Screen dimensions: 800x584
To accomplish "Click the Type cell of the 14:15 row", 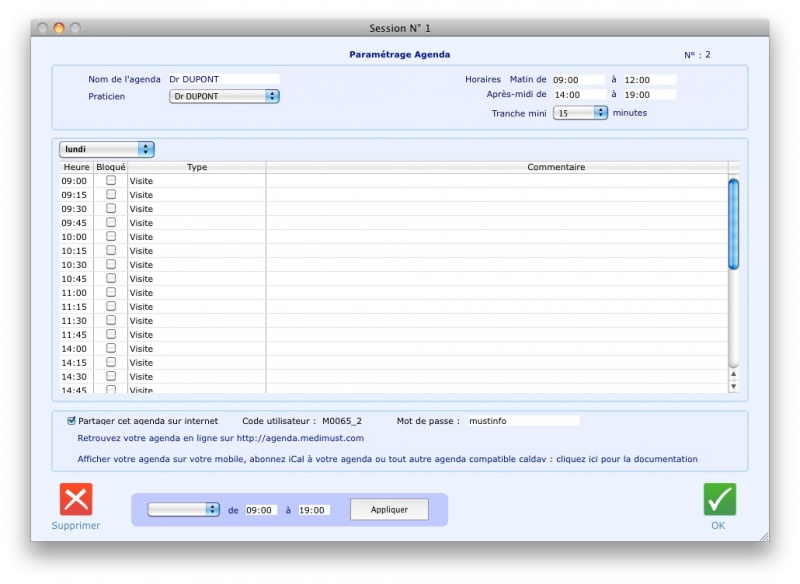I will [197, 362].
